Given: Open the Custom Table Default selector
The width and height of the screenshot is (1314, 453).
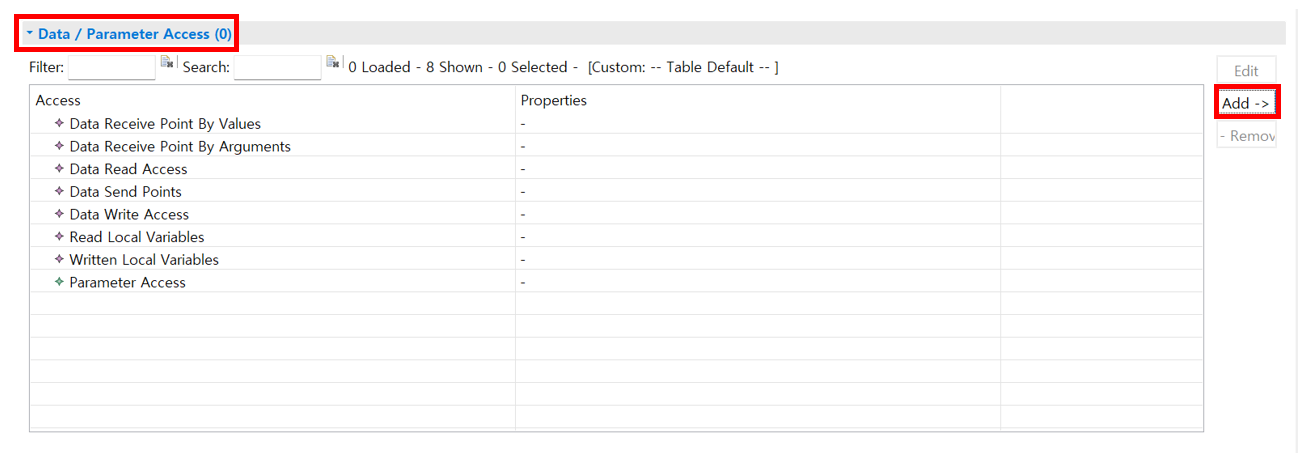Looking at the screenshot, I should tap(683, 67).
